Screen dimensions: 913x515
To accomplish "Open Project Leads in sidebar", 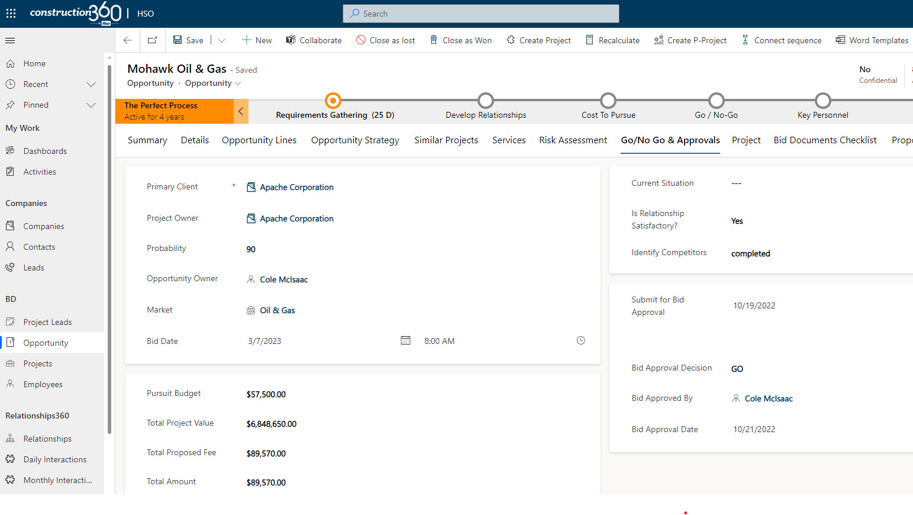I will click(47, 322).
